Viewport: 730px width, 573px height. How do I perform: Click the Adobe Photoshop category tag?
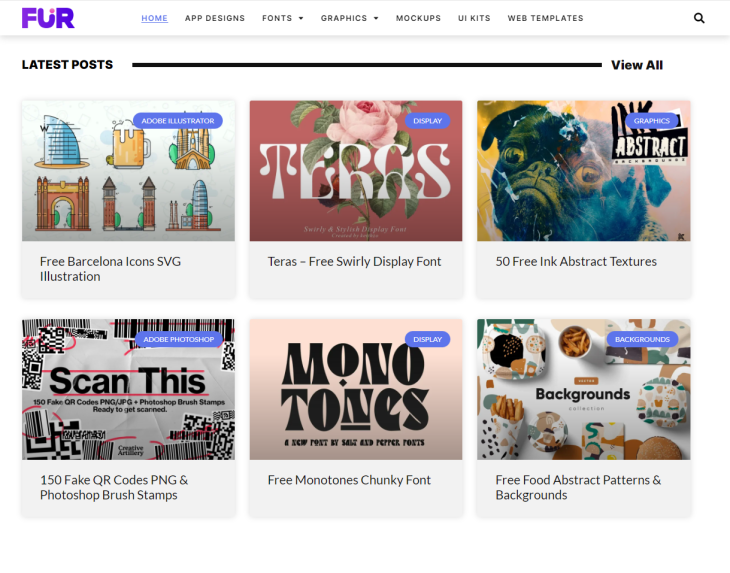[179, 339]
